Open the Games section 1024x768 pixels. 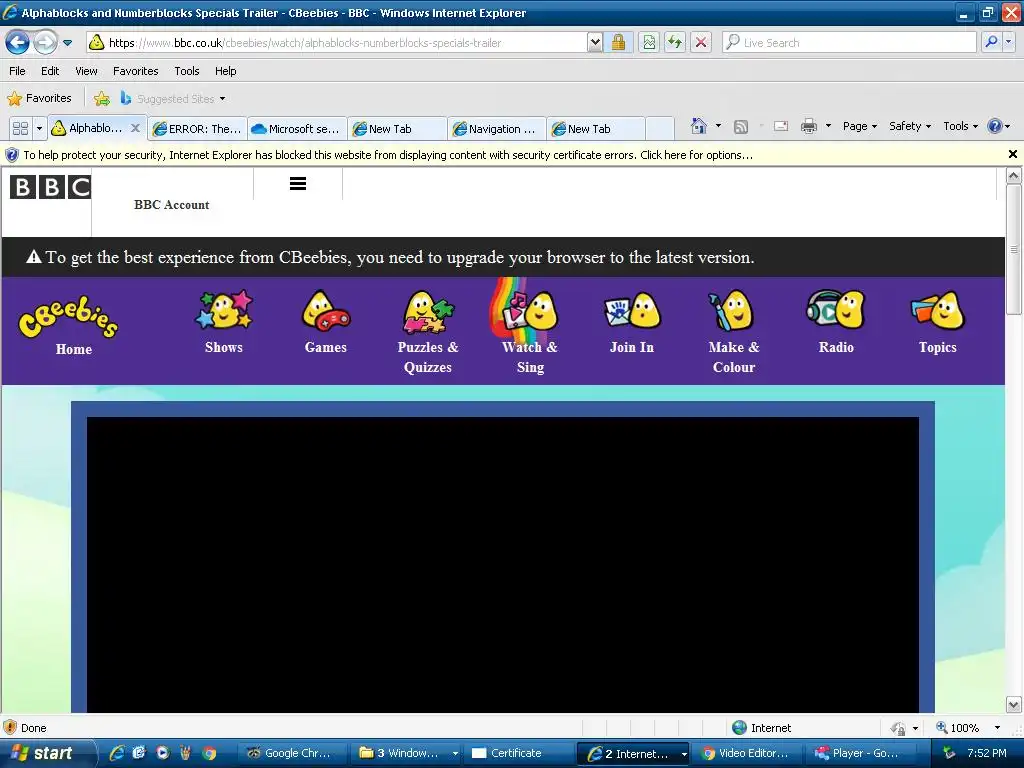[x=325, y=323]
